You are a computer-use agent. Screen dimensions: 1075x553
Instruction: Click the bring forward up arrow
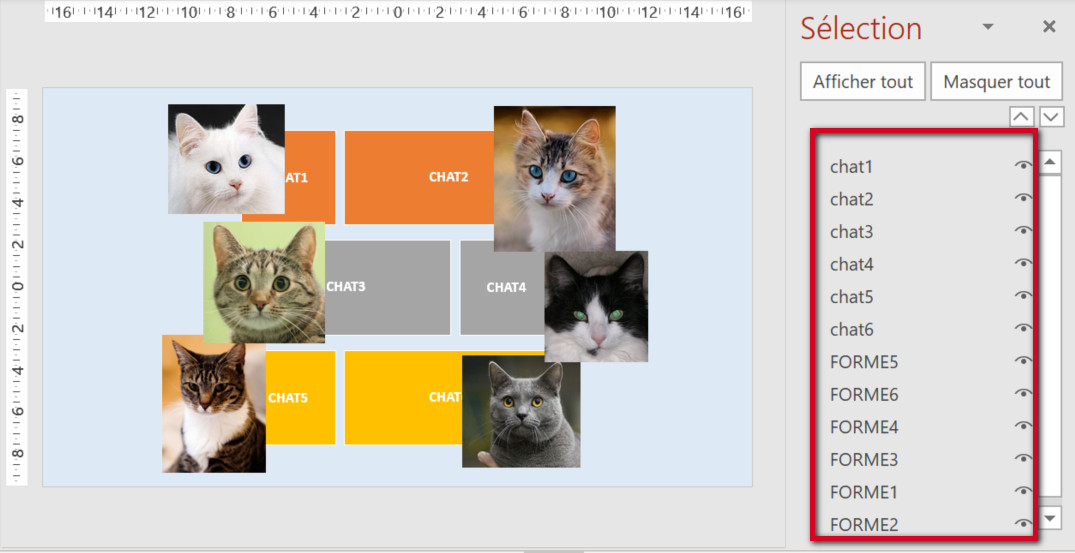(1020, 117)
